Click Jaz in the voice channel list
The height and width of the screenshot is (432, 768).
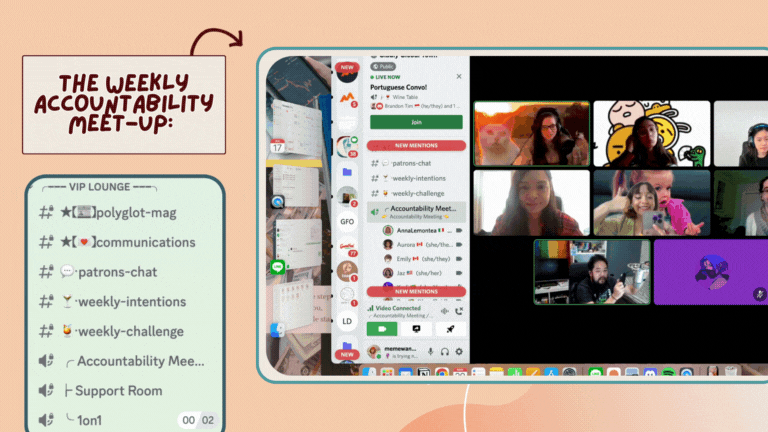[x=422, y=273]
